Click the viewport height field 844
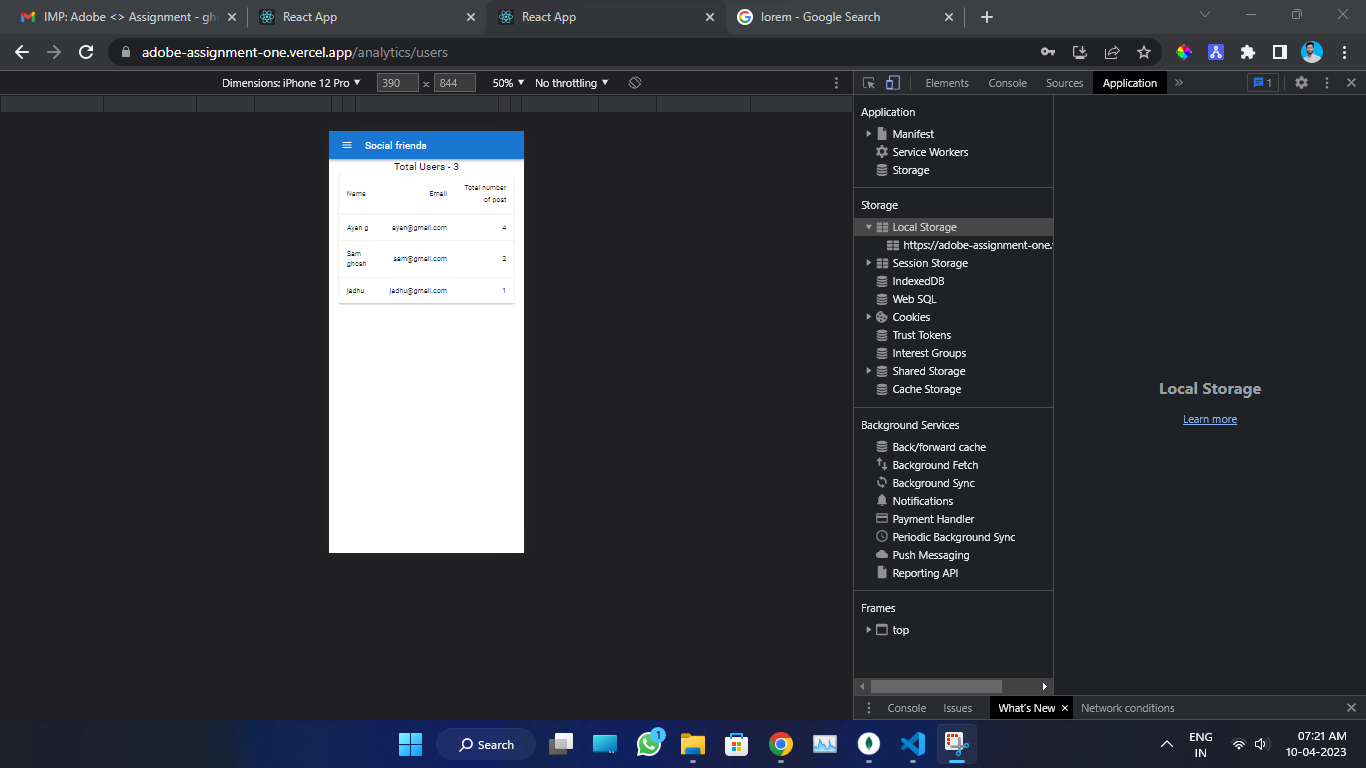The width and height of the screenshot is (1366, 768). (x=455, y=83)
